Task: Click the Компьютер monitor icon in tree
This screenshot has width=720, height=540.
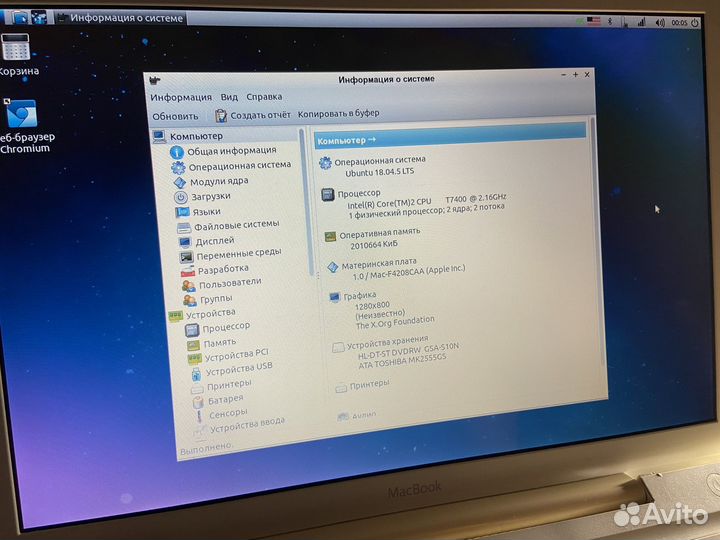Action: pyautogui.click(x=159, y=137)
